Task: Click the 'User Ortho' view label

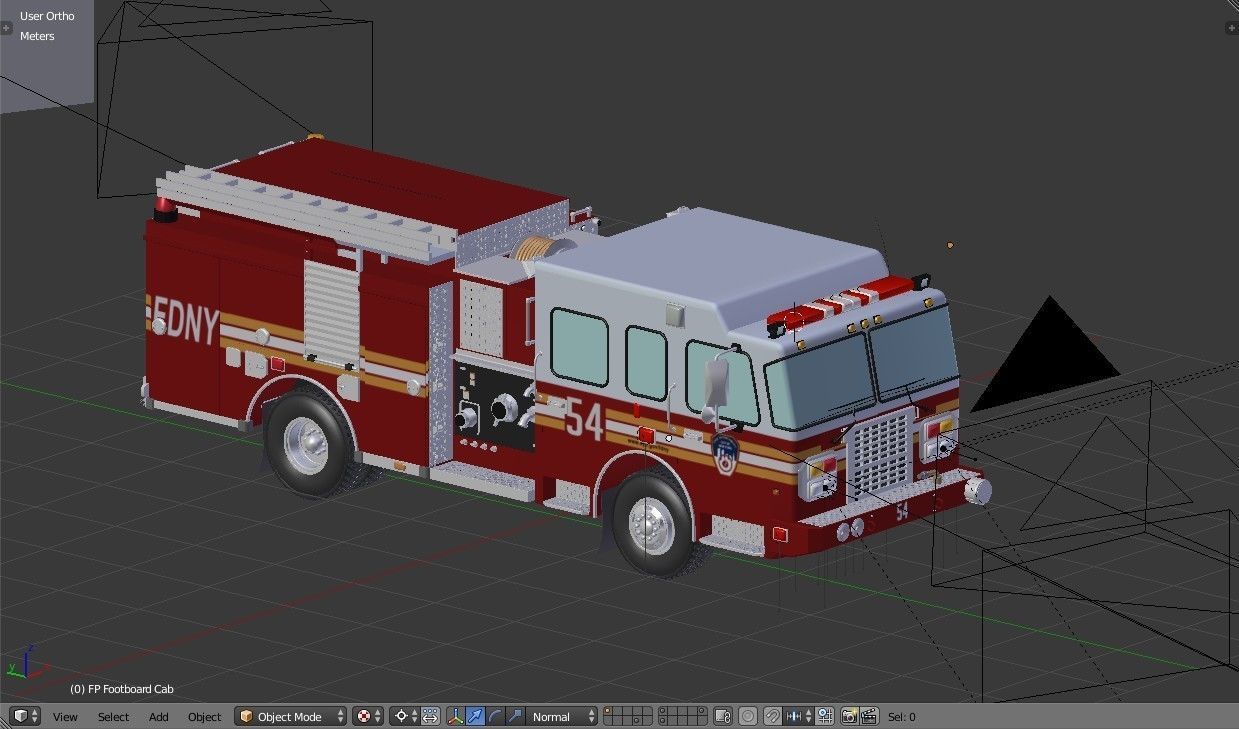Action: point(47,16)
